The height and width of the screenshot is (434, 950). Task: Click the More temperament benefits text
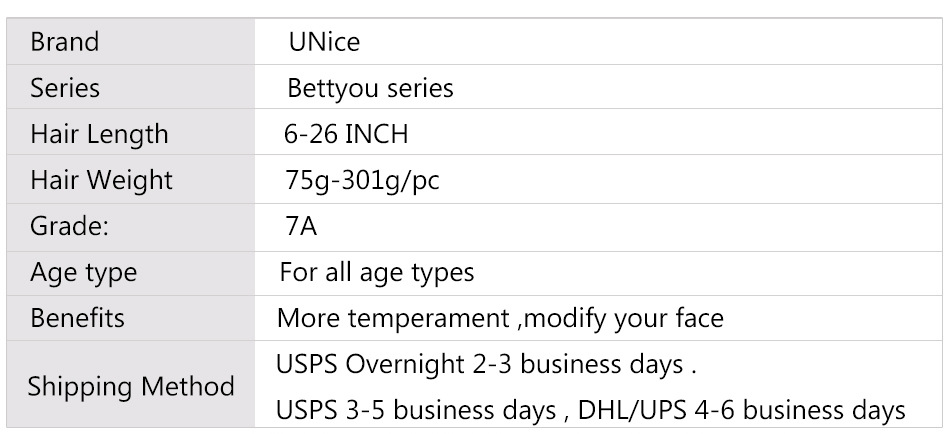[x=395, y=319]
